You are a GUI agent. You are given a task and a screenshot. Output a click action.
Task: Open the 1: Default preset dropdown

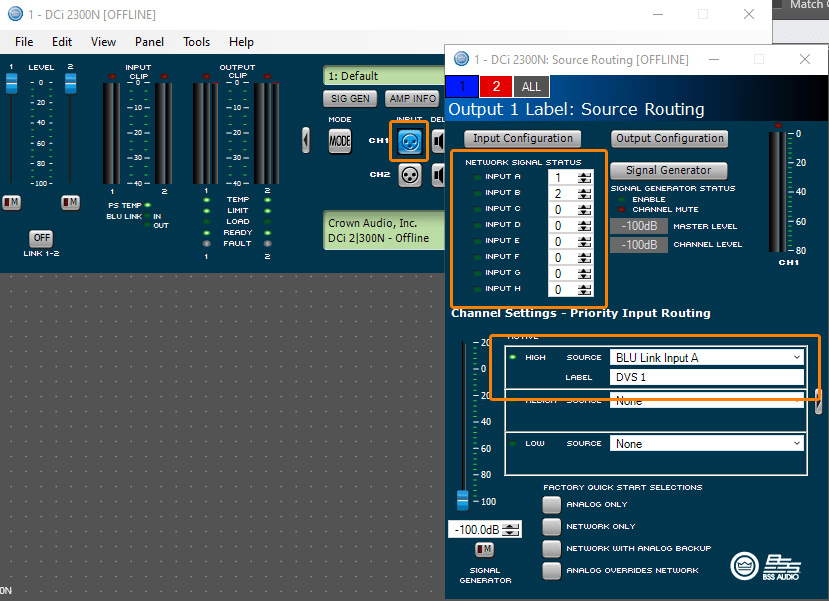tap(383, 75)
